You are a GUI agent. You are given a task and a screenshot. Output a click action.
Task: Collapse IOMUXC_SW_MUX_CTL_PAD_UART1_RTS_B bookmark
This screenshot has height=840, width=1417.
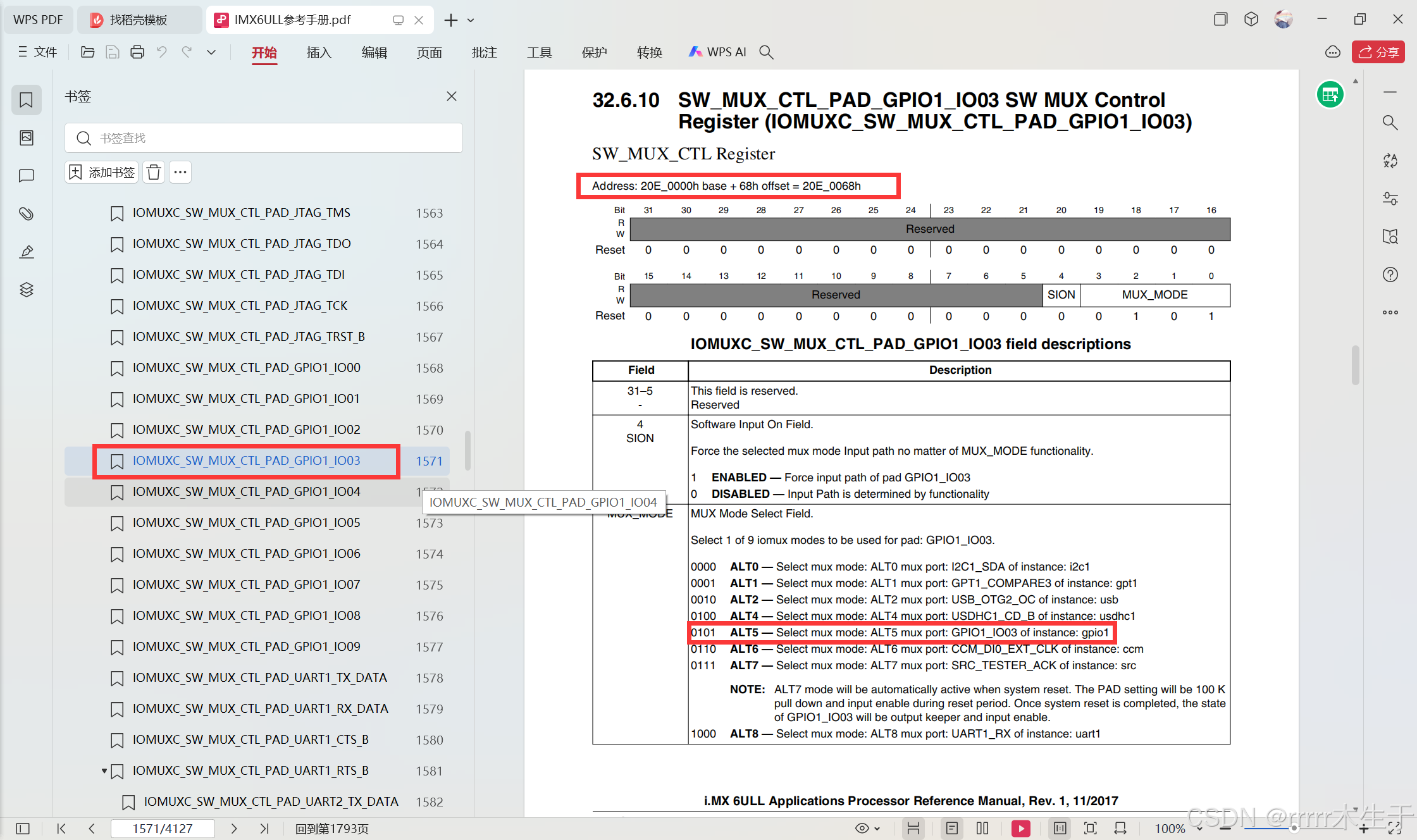pyautogui.click(x=104, y=770)
